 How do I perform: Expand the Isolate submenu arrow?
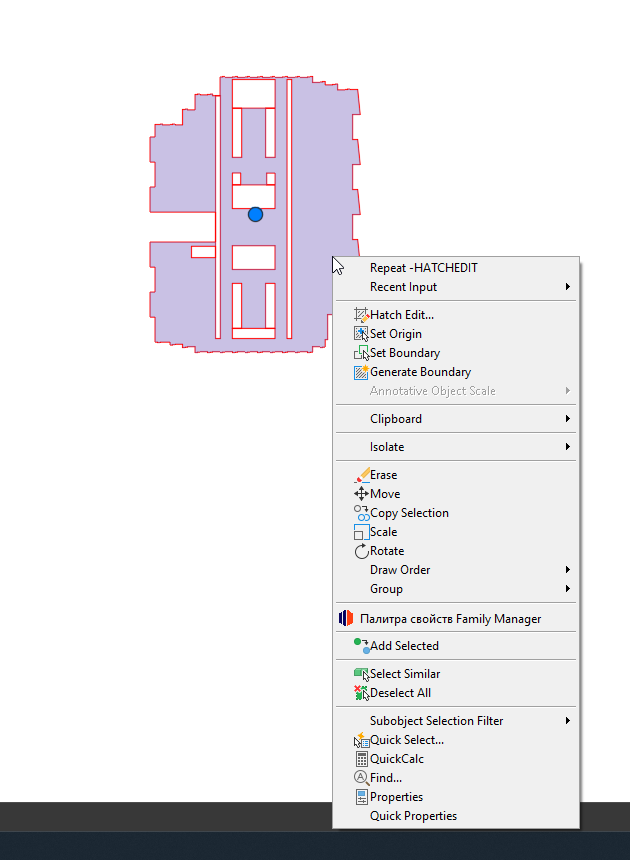pyautogui.click(x=568, y=447)
